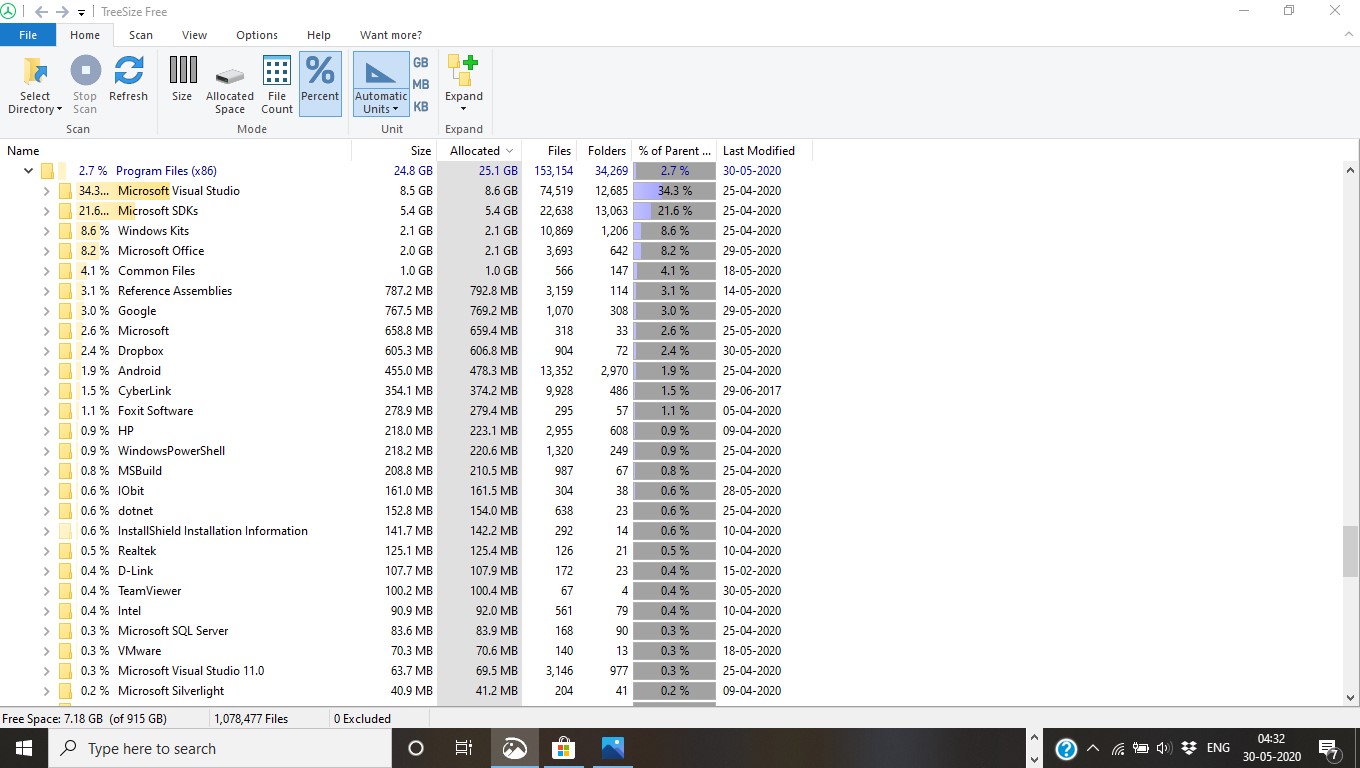Set unit to GB
Viewport: 1360px width, 768px height.
pyautogui.click(x=421, y=62)
